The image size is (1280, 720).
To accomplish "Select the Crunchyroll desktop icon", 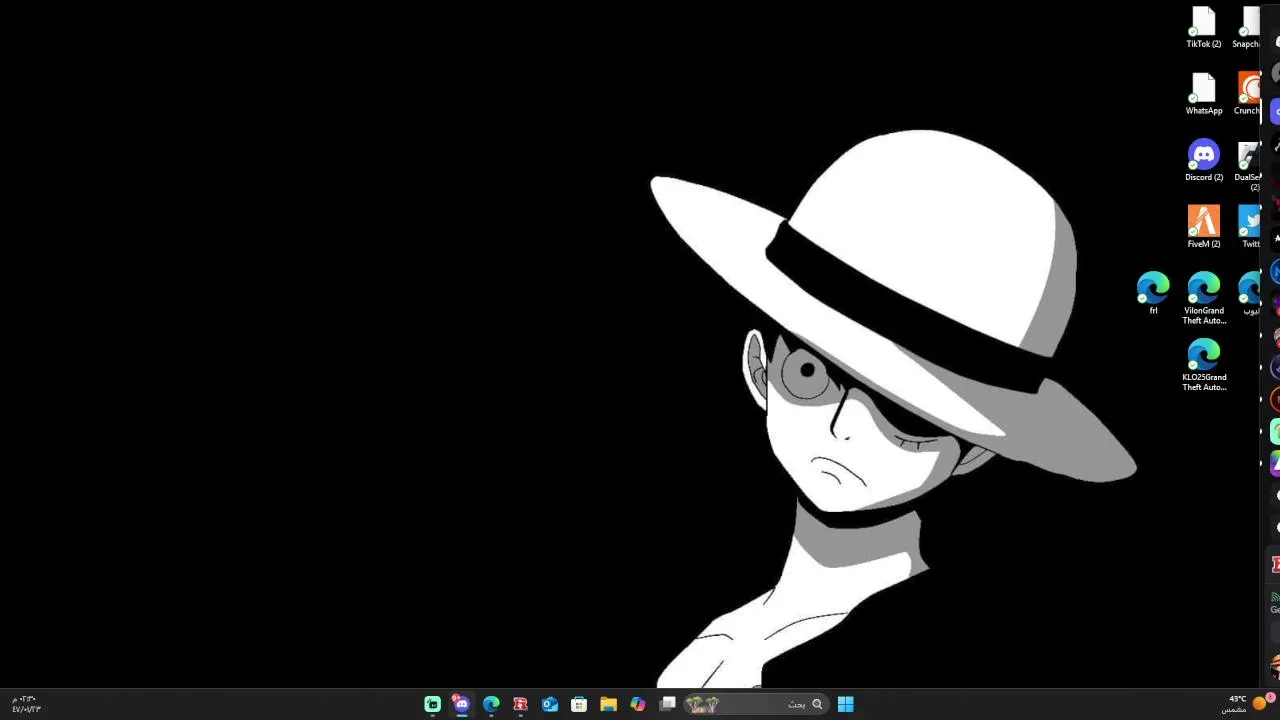I will 1248,95.
